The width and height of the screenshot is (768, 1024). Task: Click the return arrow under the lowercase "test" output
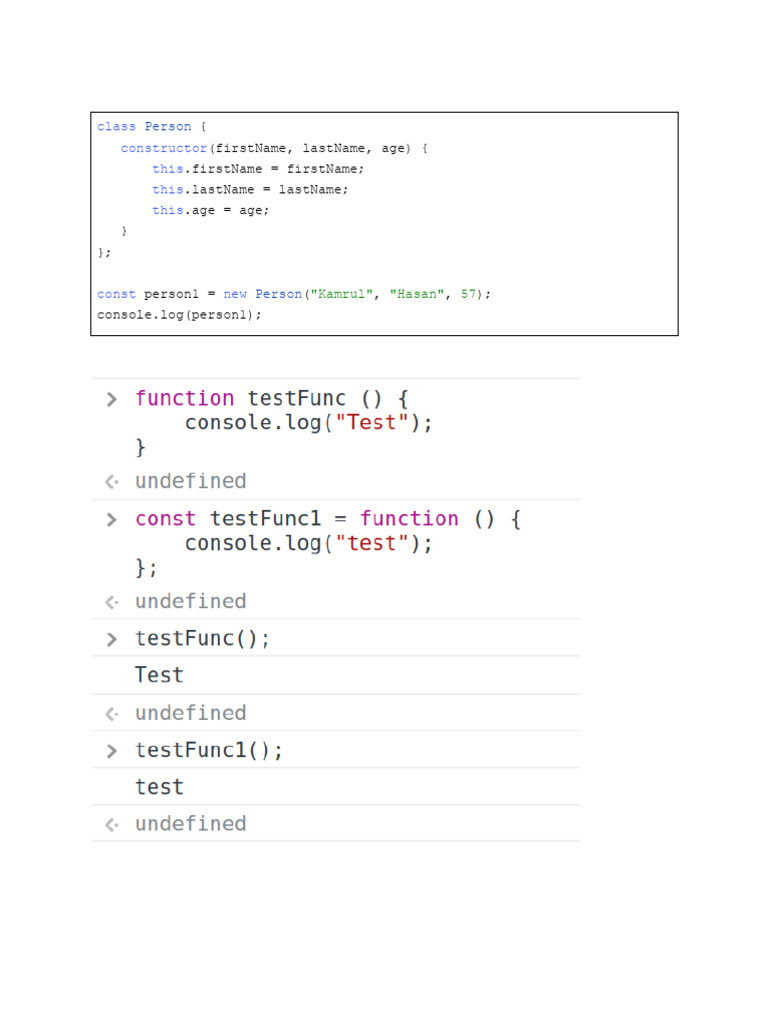[x=112, y=825]
